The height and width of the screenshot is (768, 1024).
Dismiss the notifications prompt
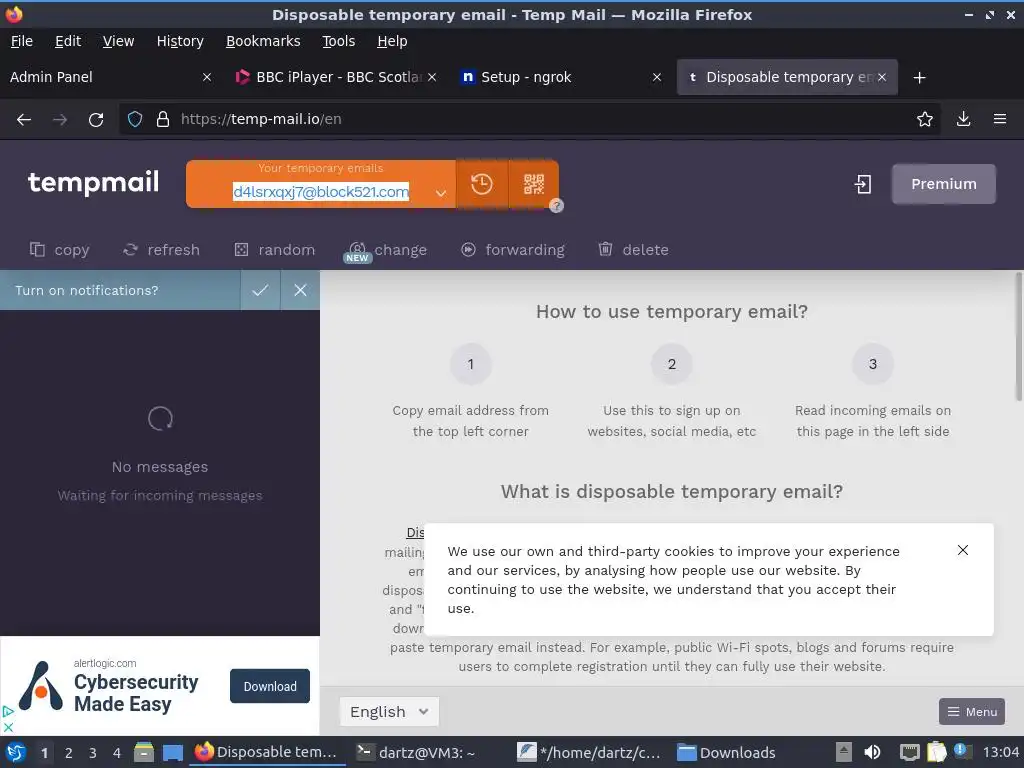point(300,290)
